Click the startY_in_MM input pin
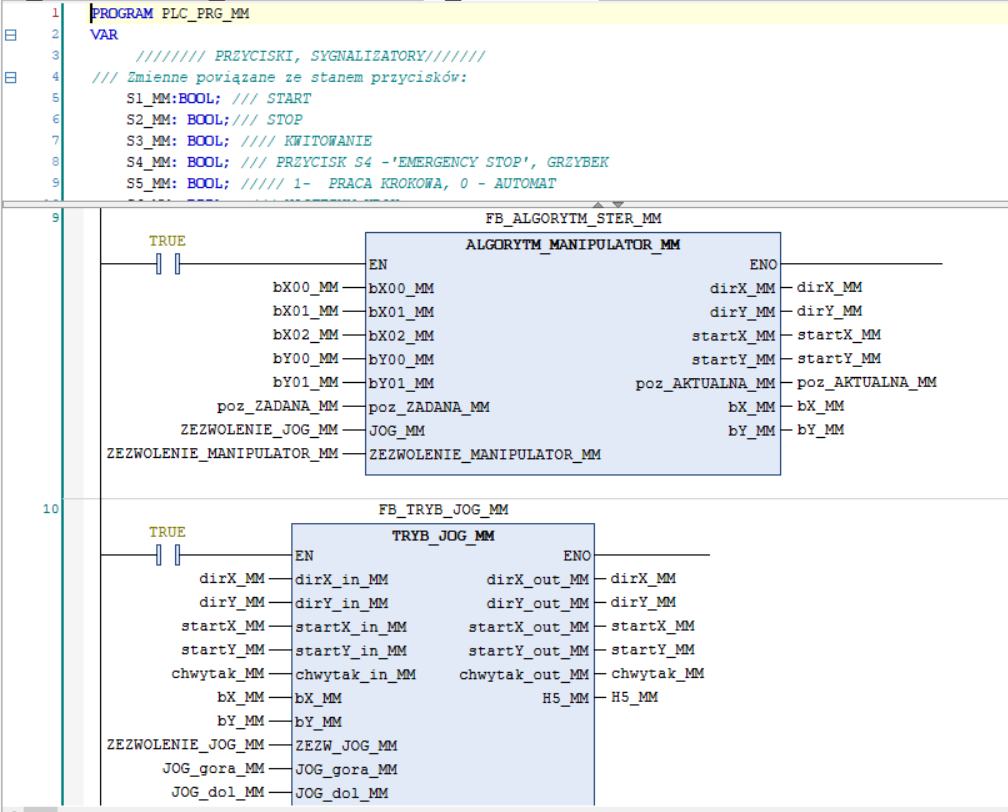The image size is (1008, 812). point(351,651)
